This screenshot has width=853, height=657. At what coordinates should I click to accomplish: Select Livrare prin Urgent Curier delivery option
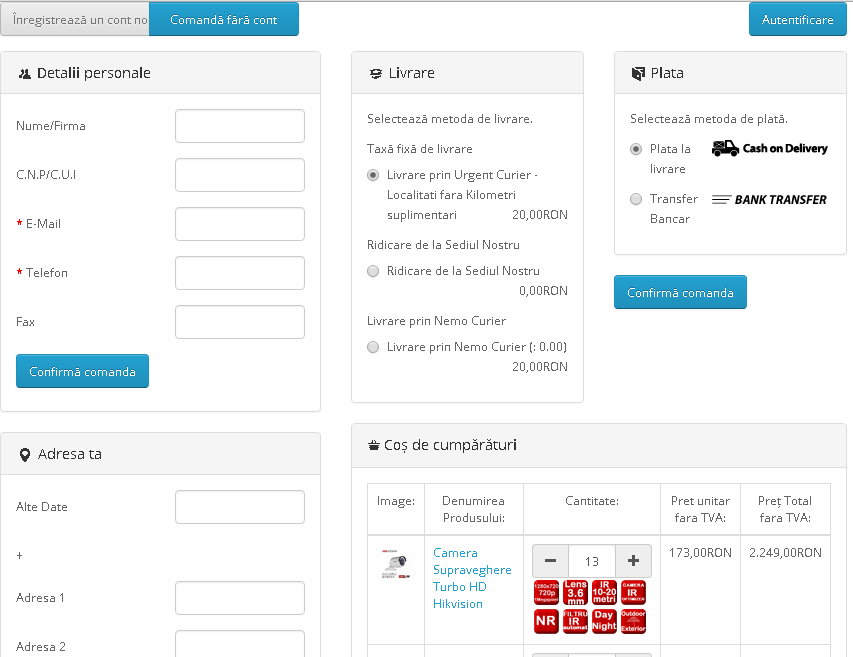[373, 175]
